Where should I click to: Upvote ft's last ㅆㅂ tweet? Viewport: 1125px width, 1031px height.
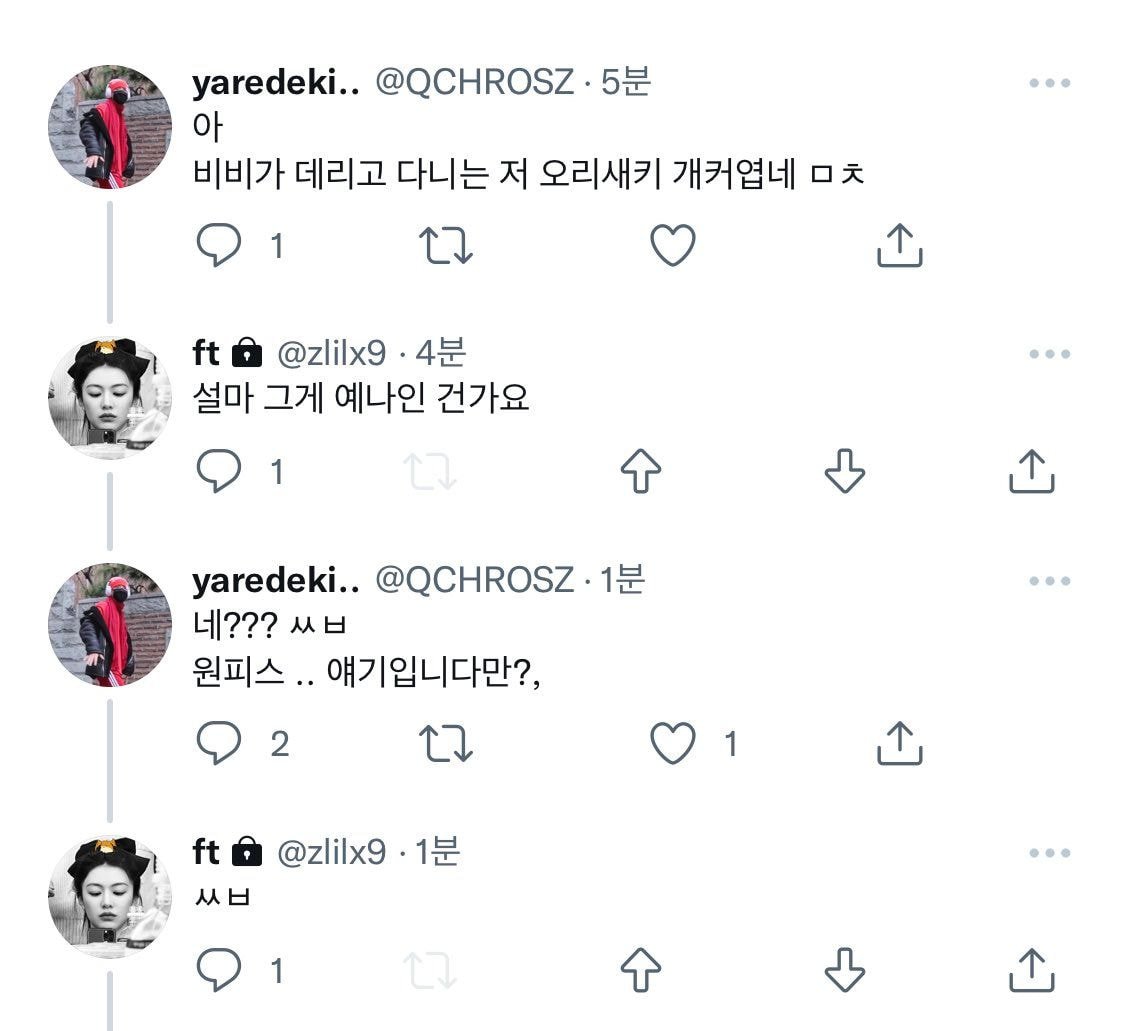click(x=641, y=969)
